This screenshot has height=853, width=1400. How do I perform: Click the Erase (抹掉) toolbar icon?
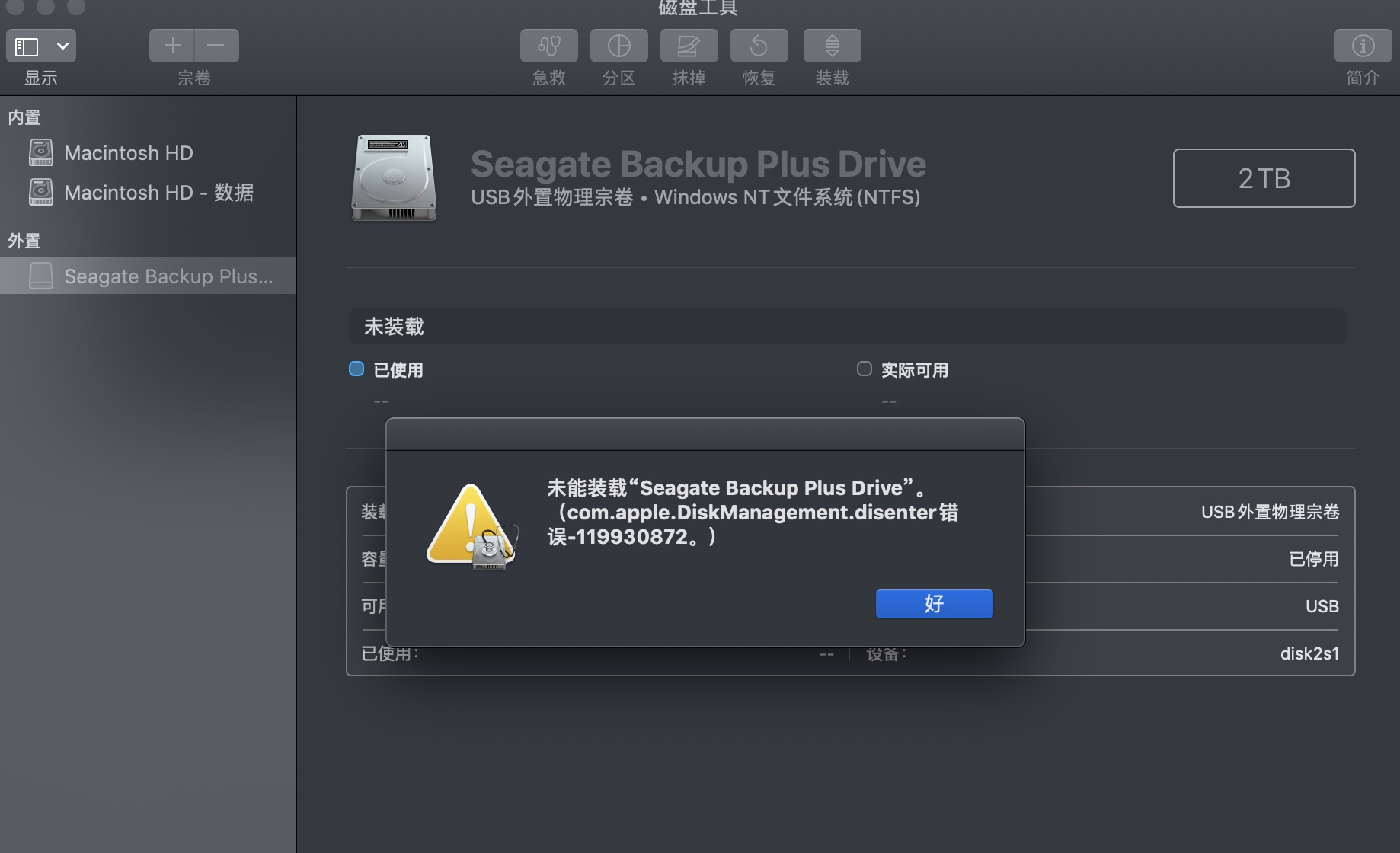coord(689,46)
